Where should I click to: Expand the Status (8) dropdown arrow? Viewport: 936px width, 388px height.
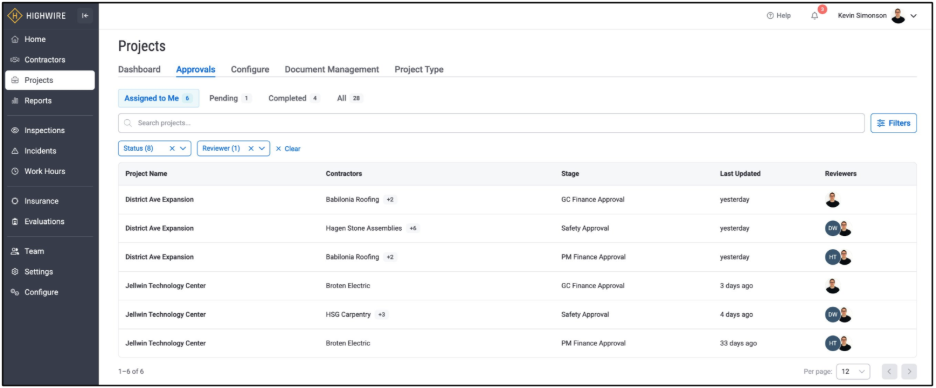pyautogui.click(x=183, y=149)
